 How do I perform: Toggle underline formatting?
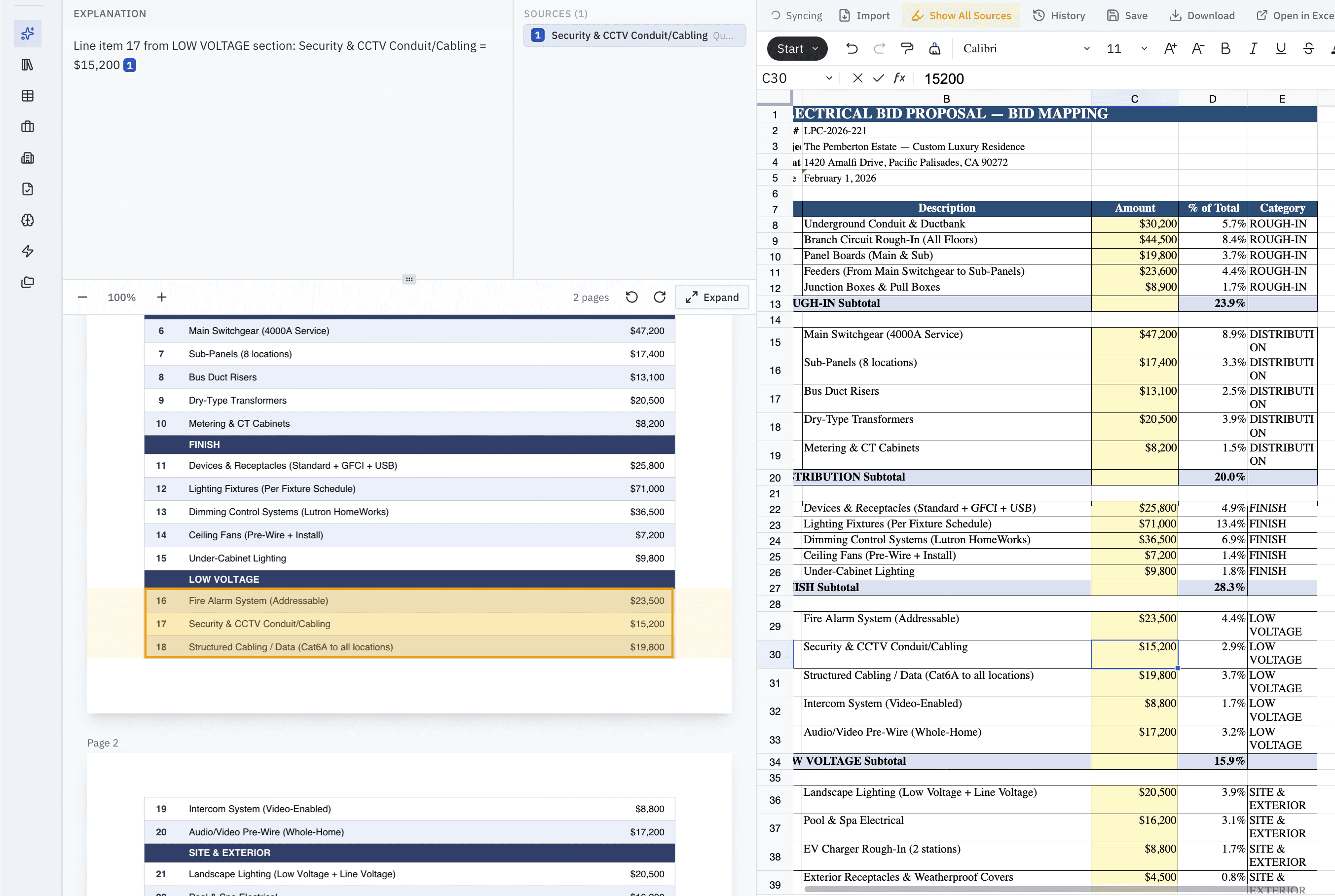tap(1281, 48)
